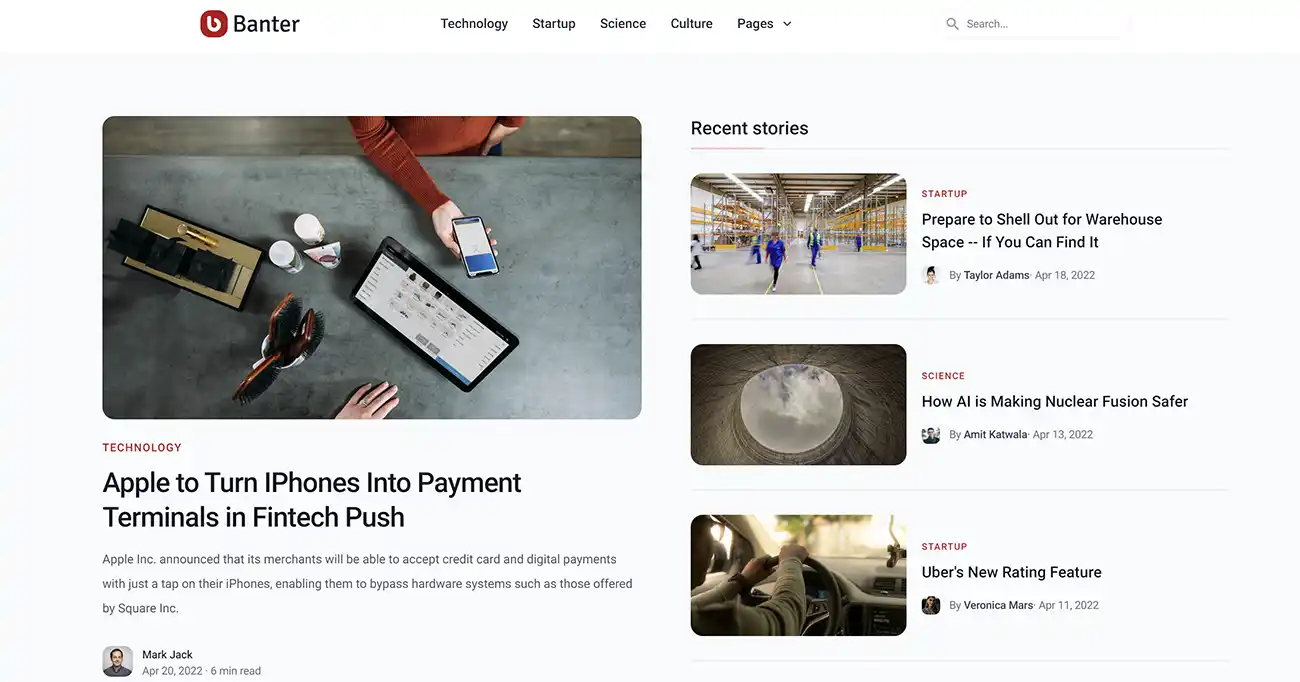
Task: Select Culture in the navigation bar
Action: [x=692, y=24]
